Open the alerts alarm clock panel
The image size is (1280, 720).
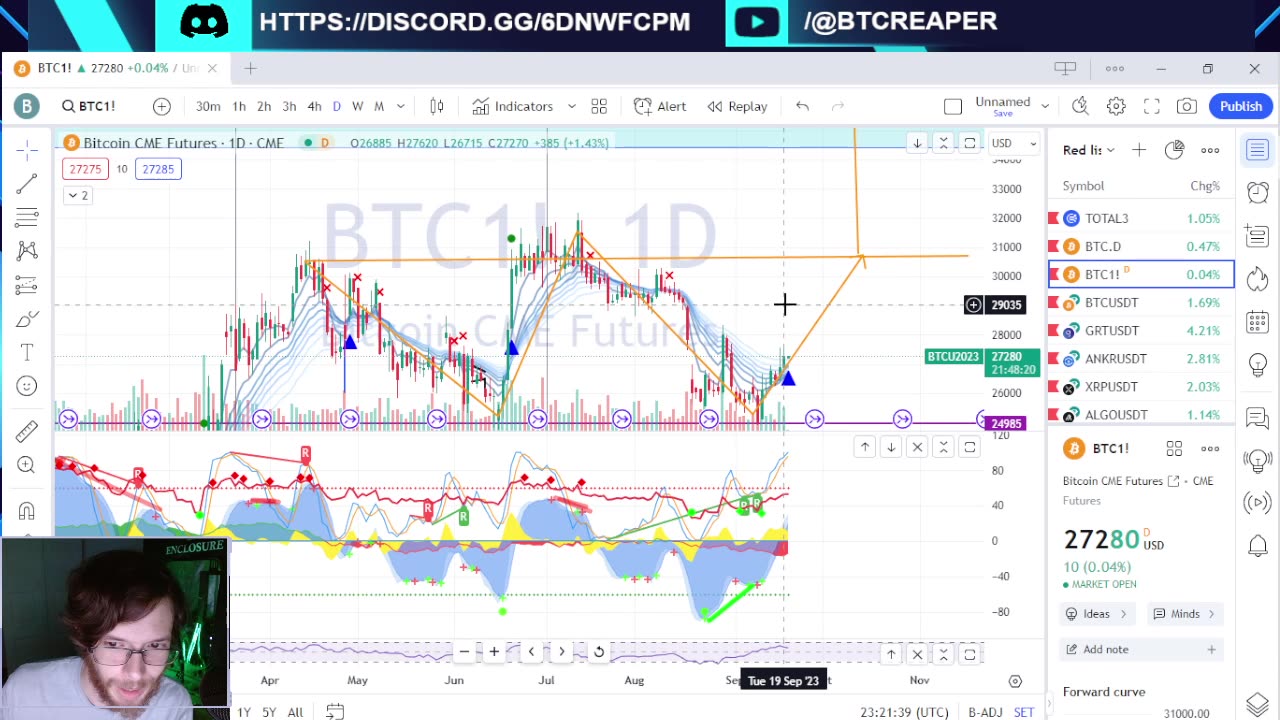point(1258,192)
